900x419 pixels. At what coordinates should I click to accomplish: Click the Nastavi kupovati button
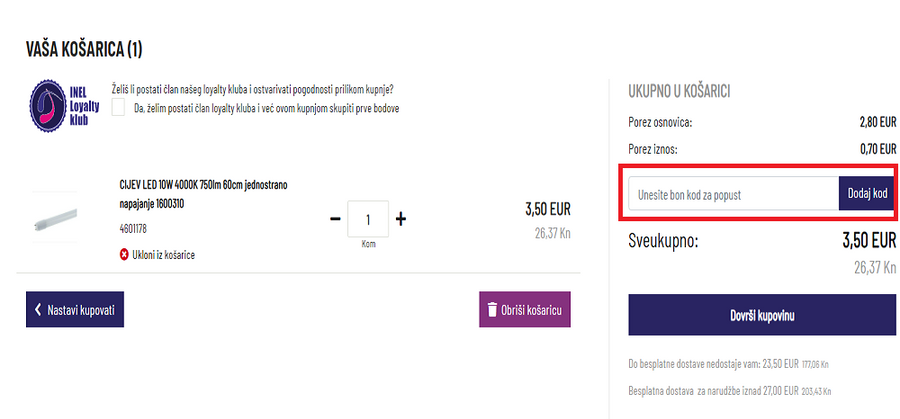[x=75, y=310]
